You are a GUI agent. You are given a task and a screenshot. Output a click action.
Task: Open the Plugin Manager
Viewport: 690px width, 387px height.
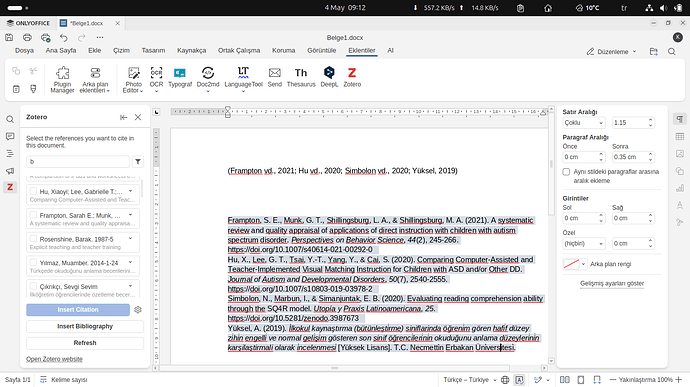(62, 79)
